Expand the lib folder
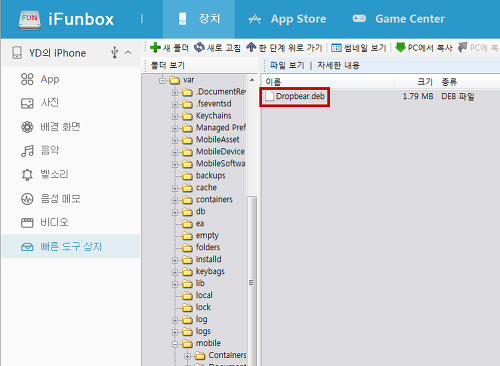500x366 pixels. (x=175, y=284)
